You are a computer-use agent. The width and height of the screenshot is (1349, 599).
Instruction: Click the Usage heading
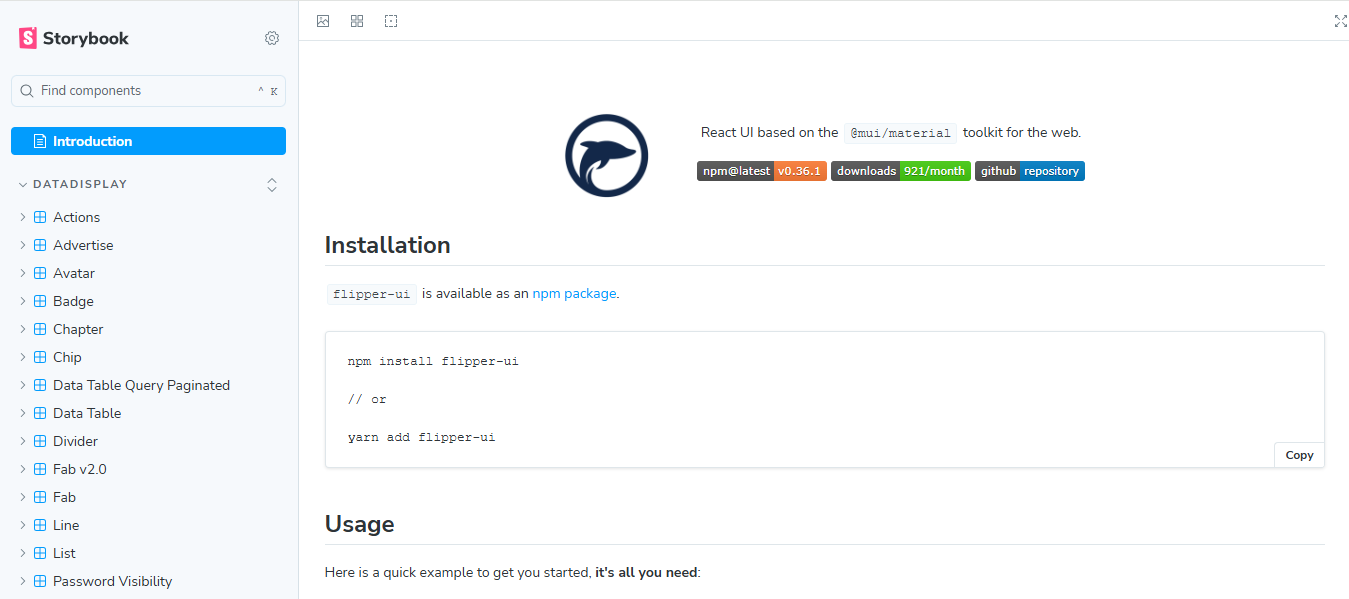coord(360,524)
